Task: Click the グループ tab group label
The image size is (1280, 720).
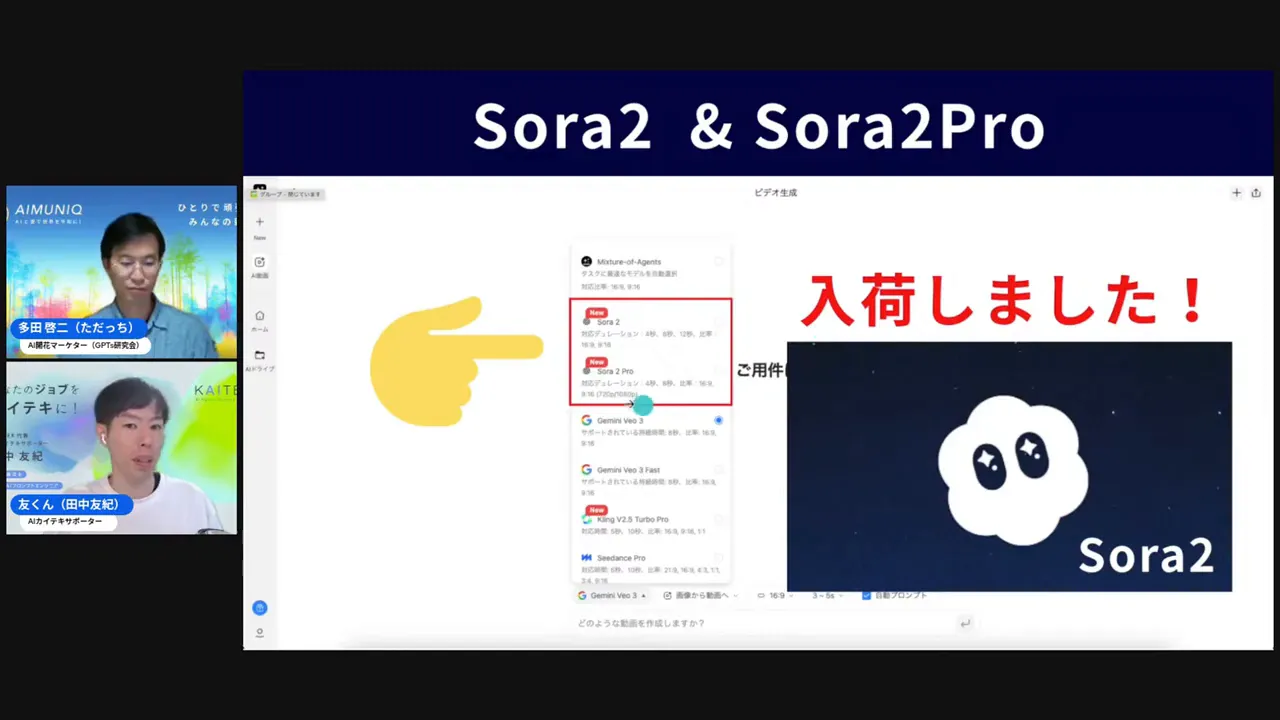Action: click(x=287, y=194)
